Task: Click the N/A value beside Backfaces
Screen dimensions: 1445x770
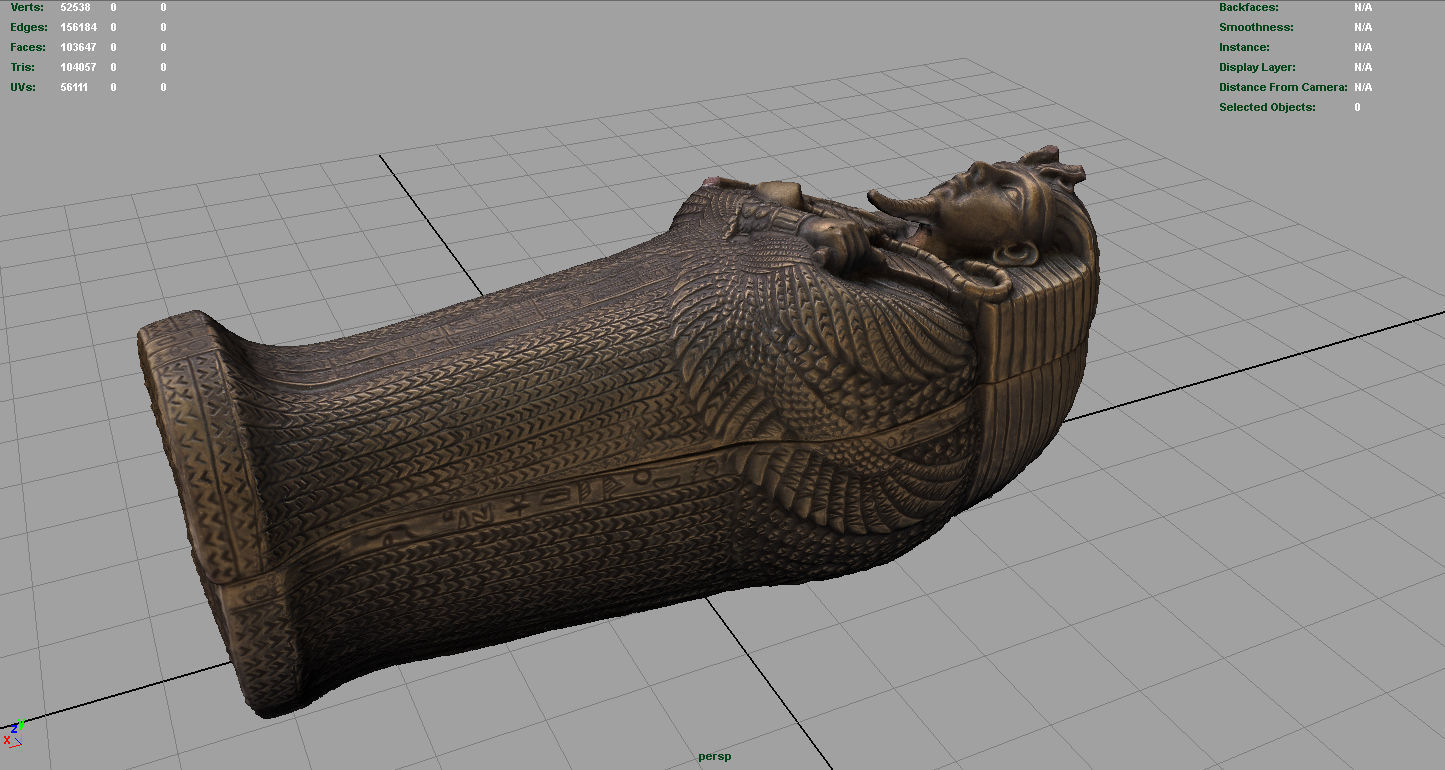Action: click(1363, 7)
